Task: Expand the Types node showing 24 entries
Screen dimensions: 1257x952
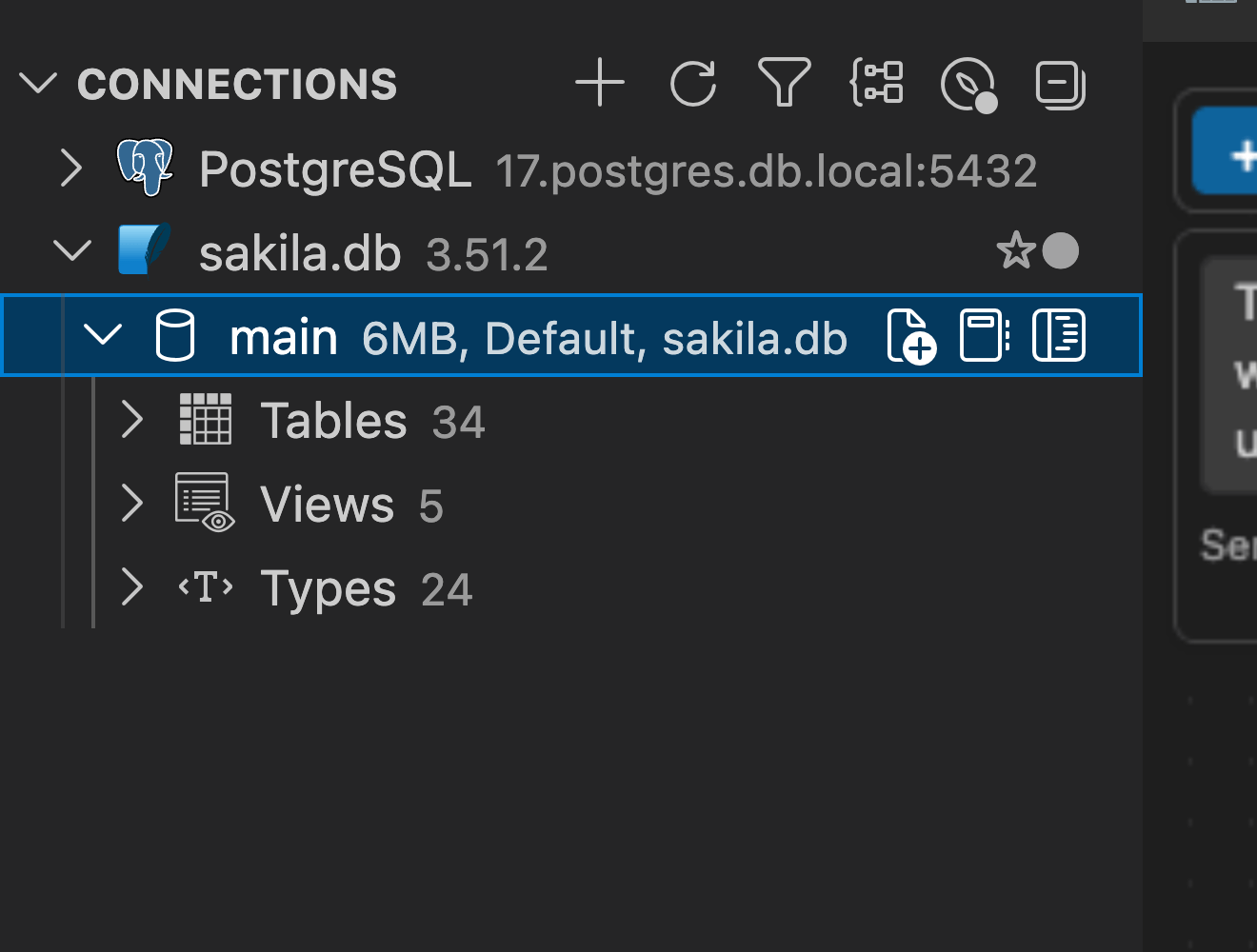Action: (x=131, y=587)
